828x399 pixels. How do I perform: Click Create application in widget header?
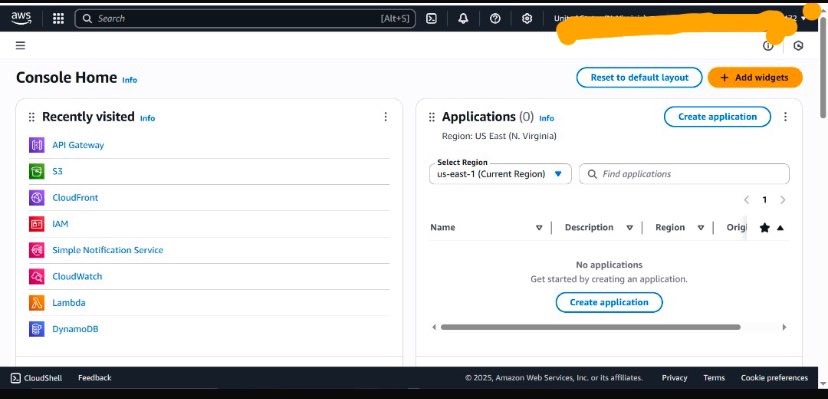717,117
